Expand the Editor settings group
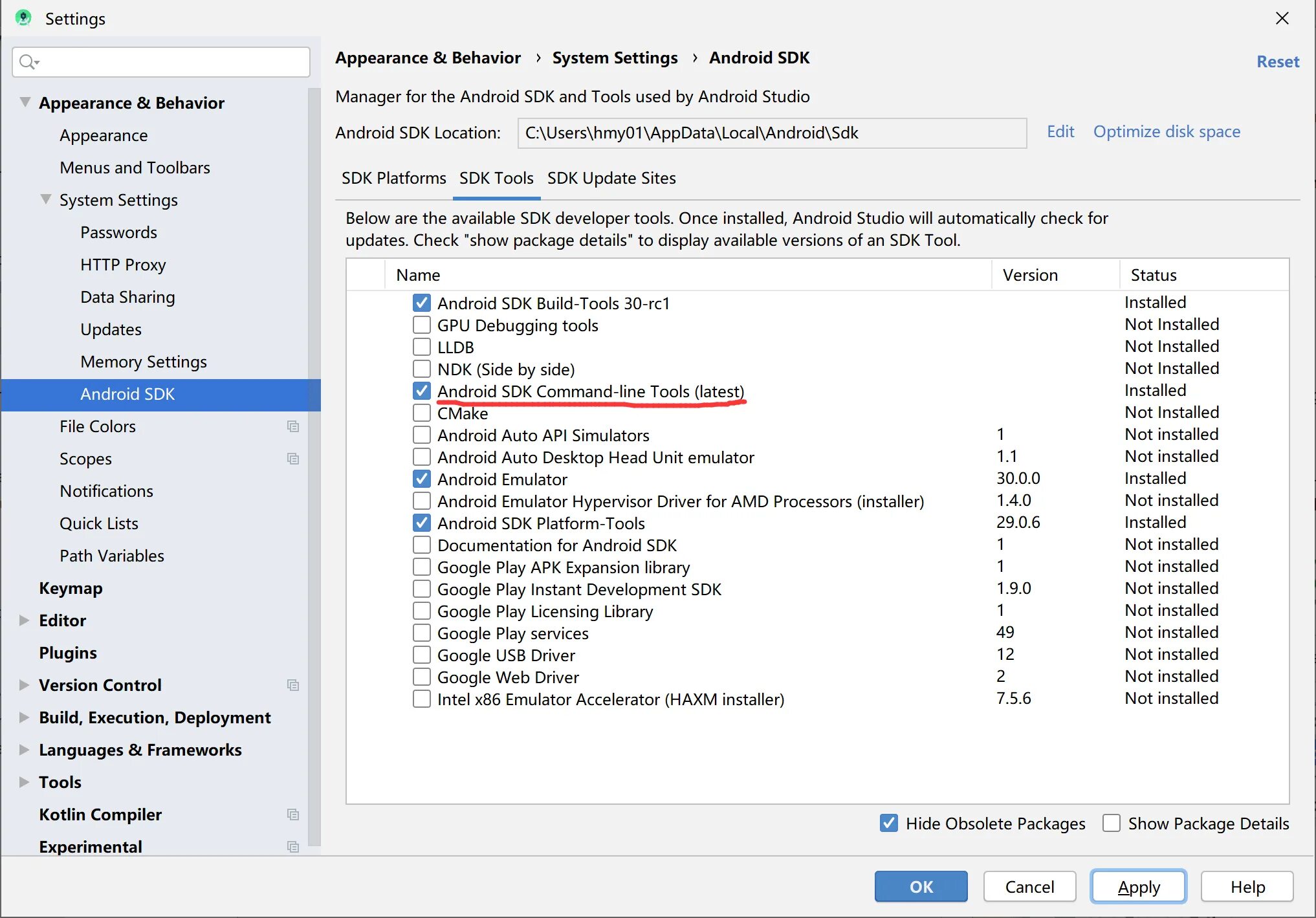The width and height of the screenshot is (1316, 918). 25,620
